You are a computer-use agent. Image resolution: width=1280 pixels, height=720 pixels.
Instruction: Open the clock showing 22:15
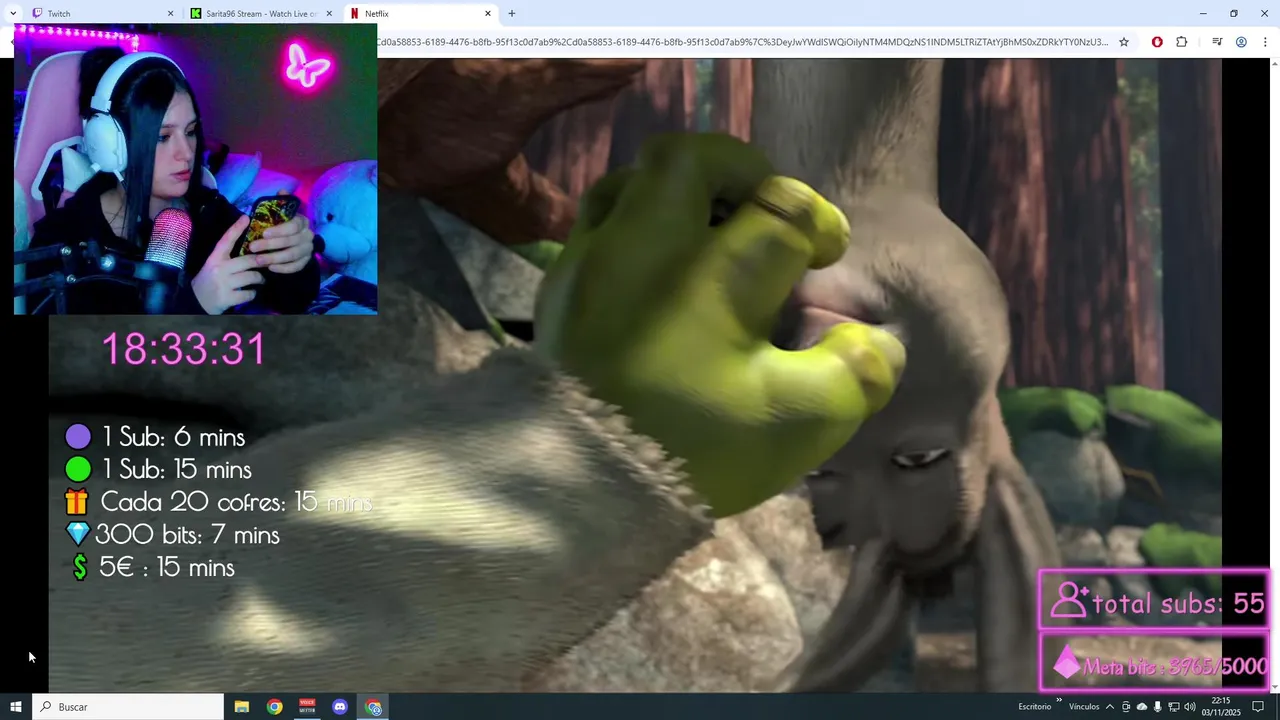(1221, 707)
